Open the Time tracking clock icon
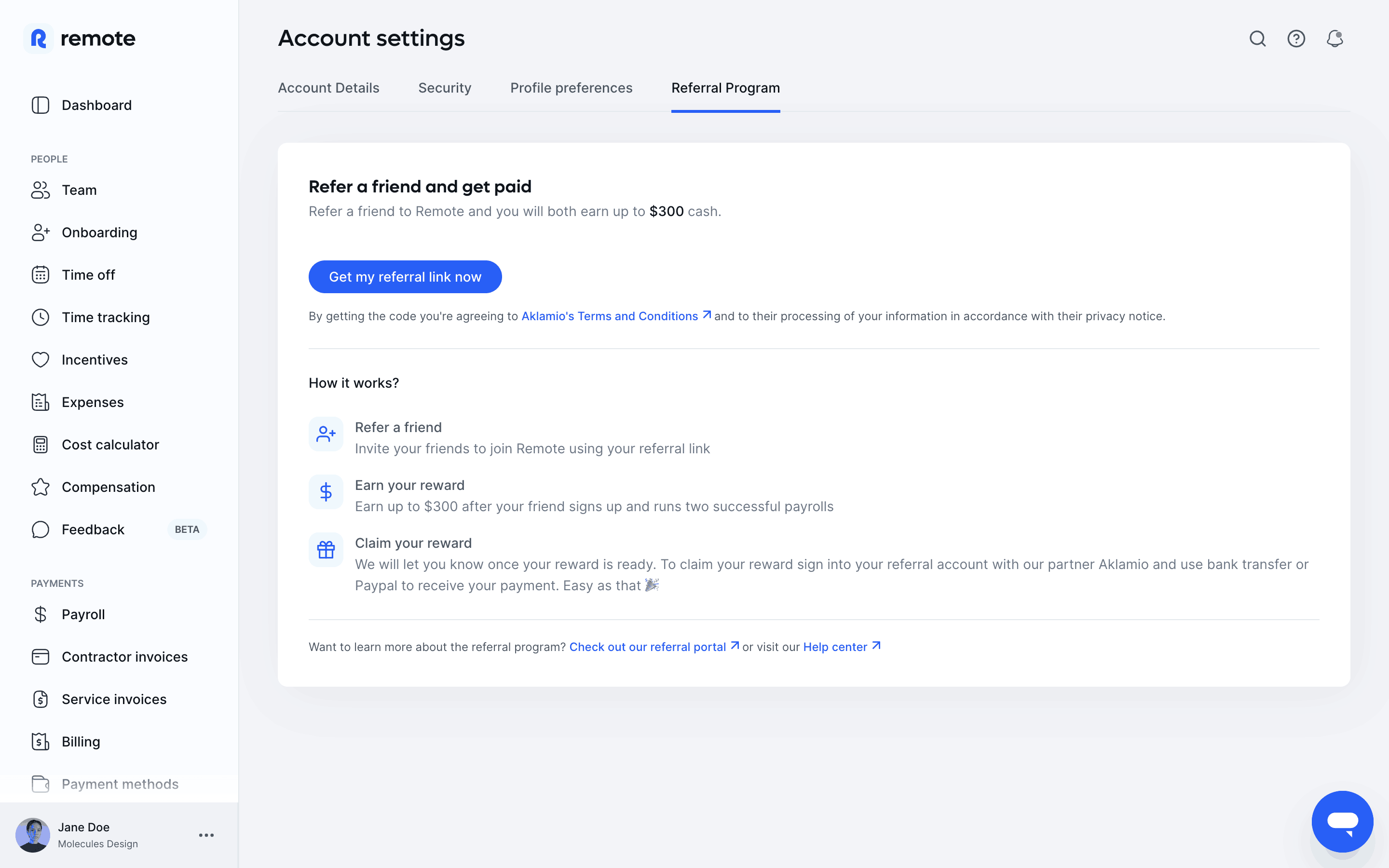 point(40,317)
